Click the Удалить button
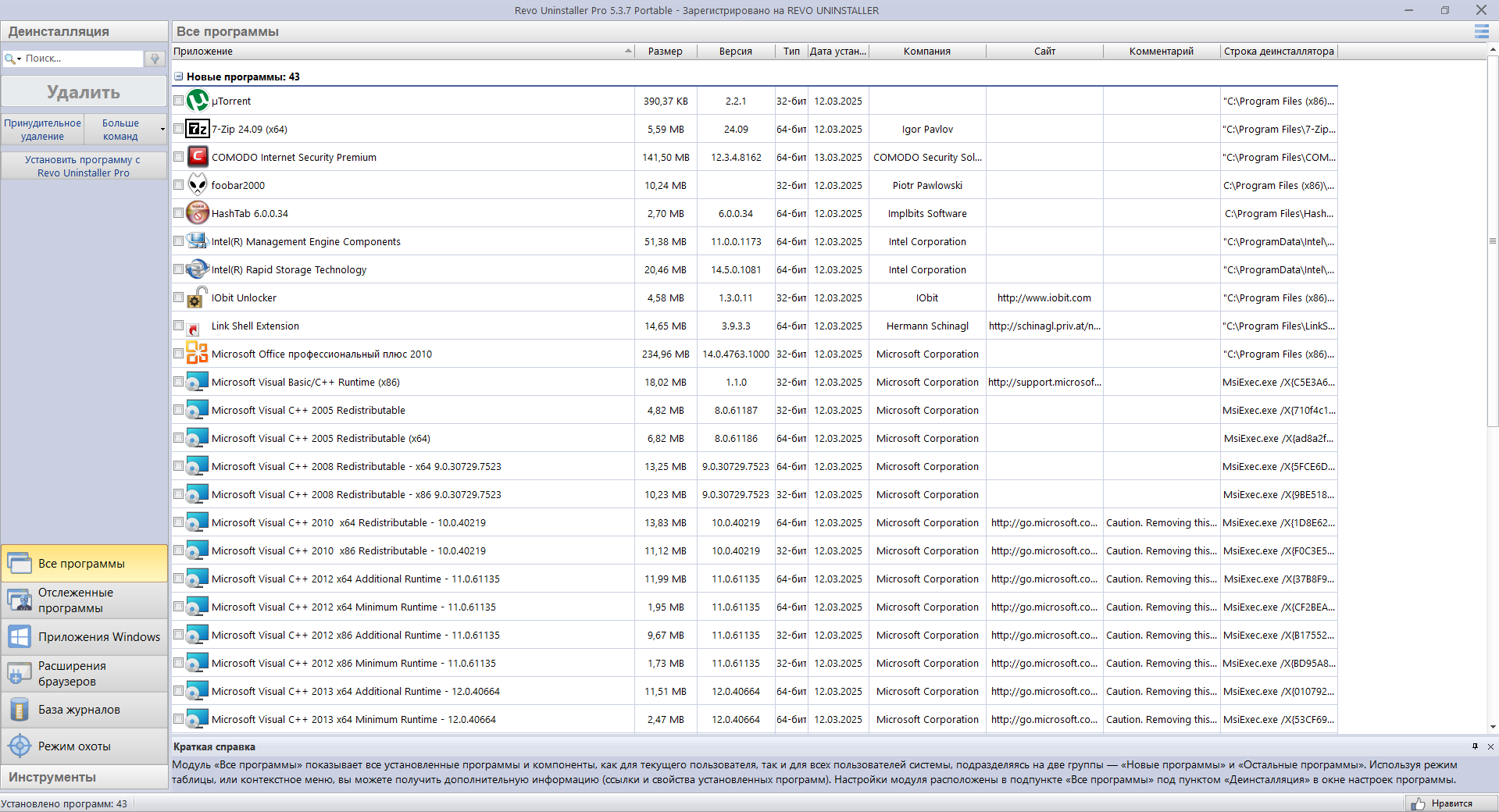Screen dimensions: 1499x812 (x=84, y=92)
